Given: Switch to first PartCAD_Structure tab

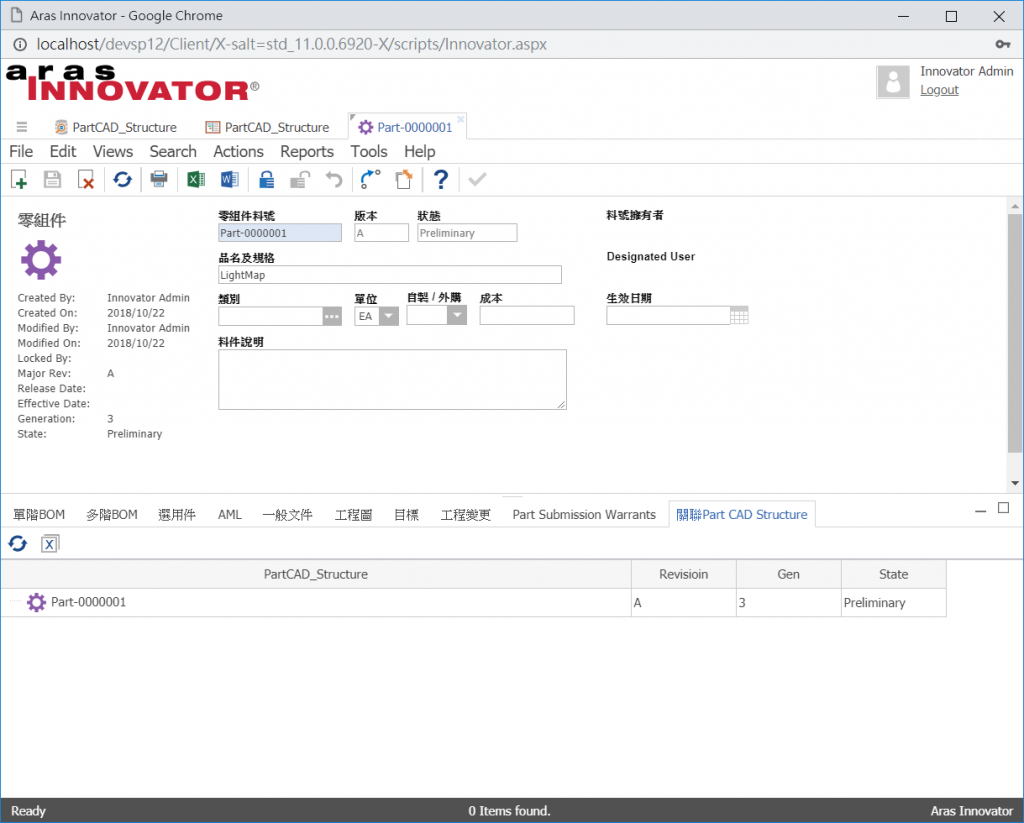Looking at the screenshot, I should tap(116, 127).
